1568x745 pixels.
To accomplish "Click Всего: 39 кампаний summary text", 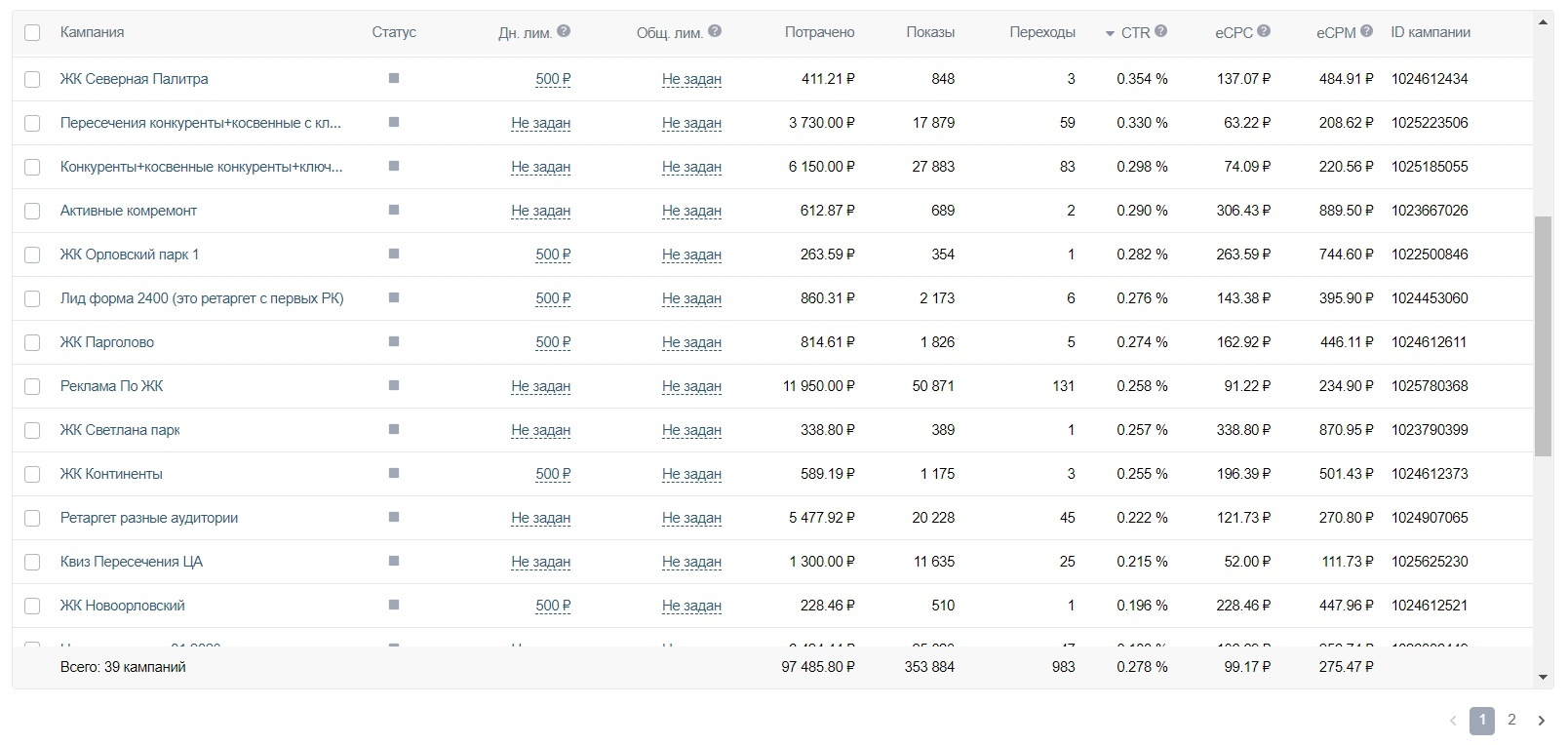I will [x=123, y=667].
